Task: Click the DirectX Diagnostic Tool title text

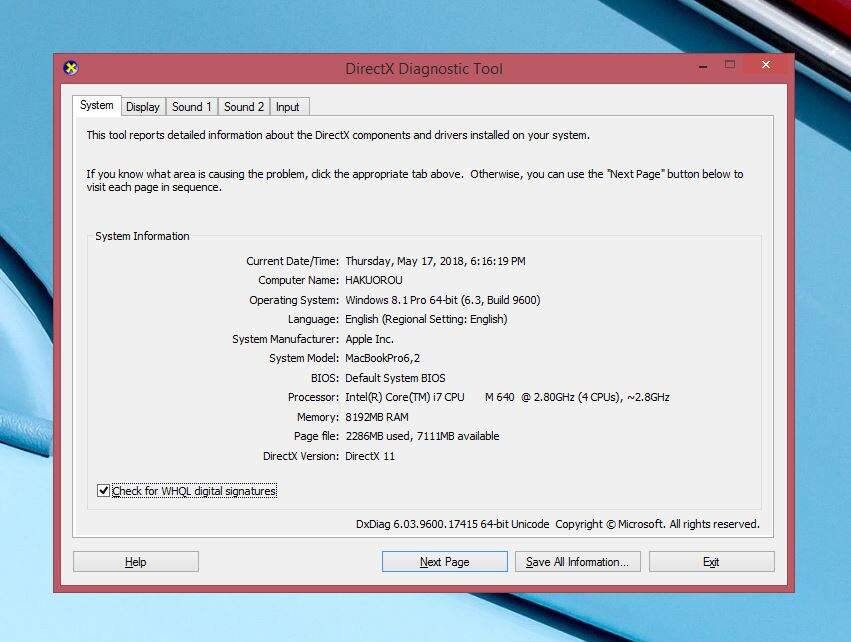Action: click(x=424, y=69)
